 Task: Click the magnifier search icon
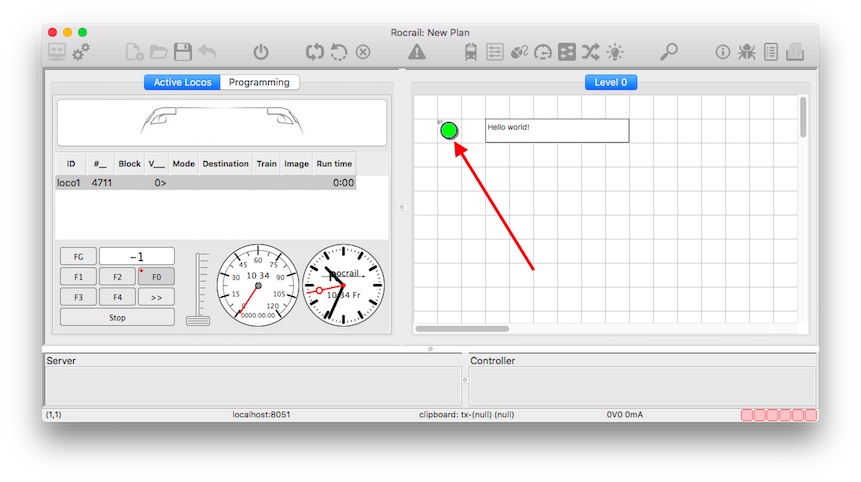click(668, 52)
